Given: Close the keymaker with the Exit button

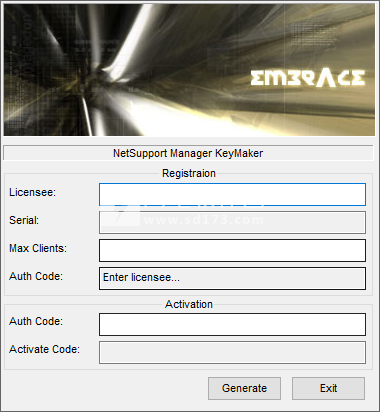Looking at the screenshot, I should pos(328,388).
